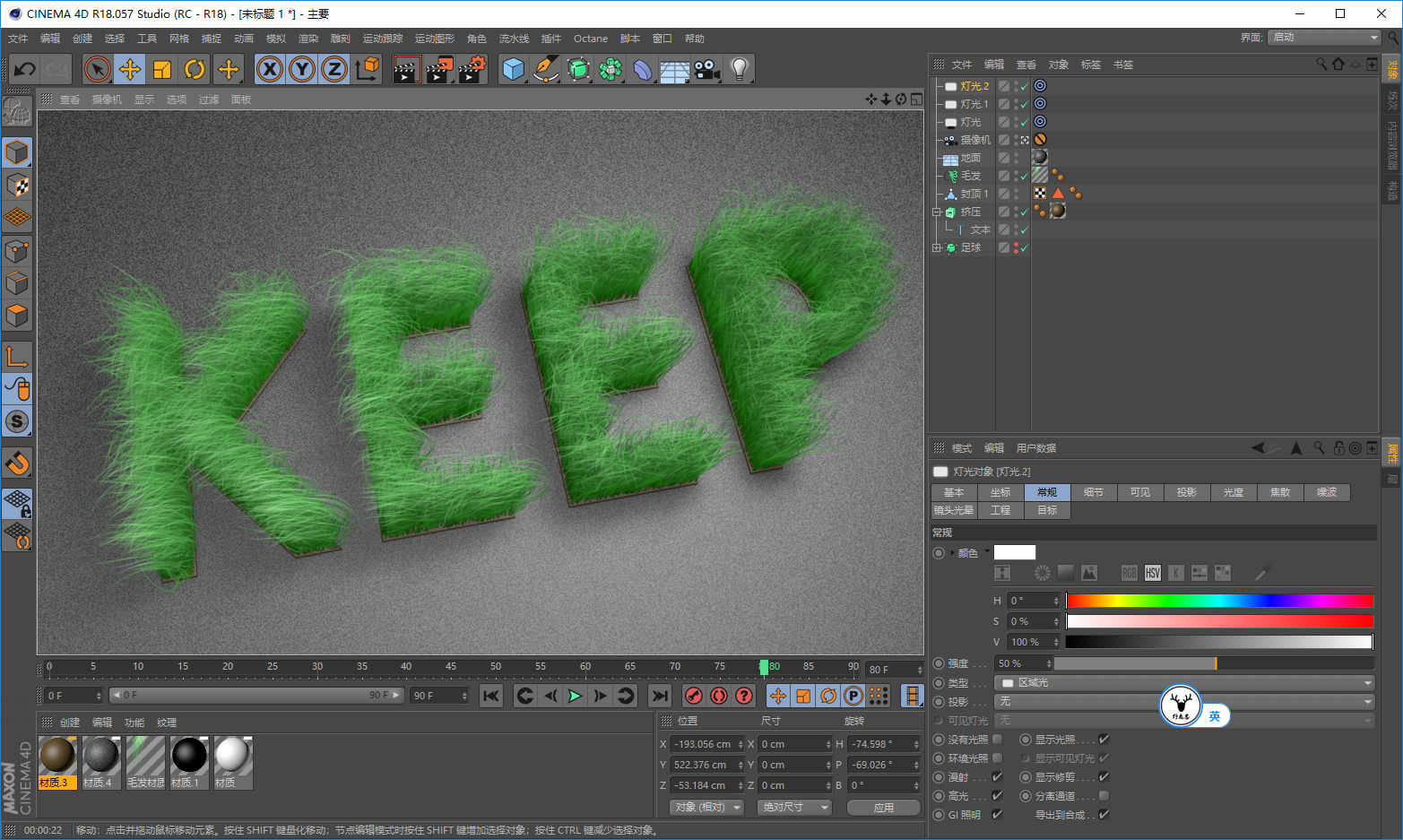Add a cube primitive object
Image resolution: width=1403 pixels, height=840 pixels.
[x=514, y=69]
